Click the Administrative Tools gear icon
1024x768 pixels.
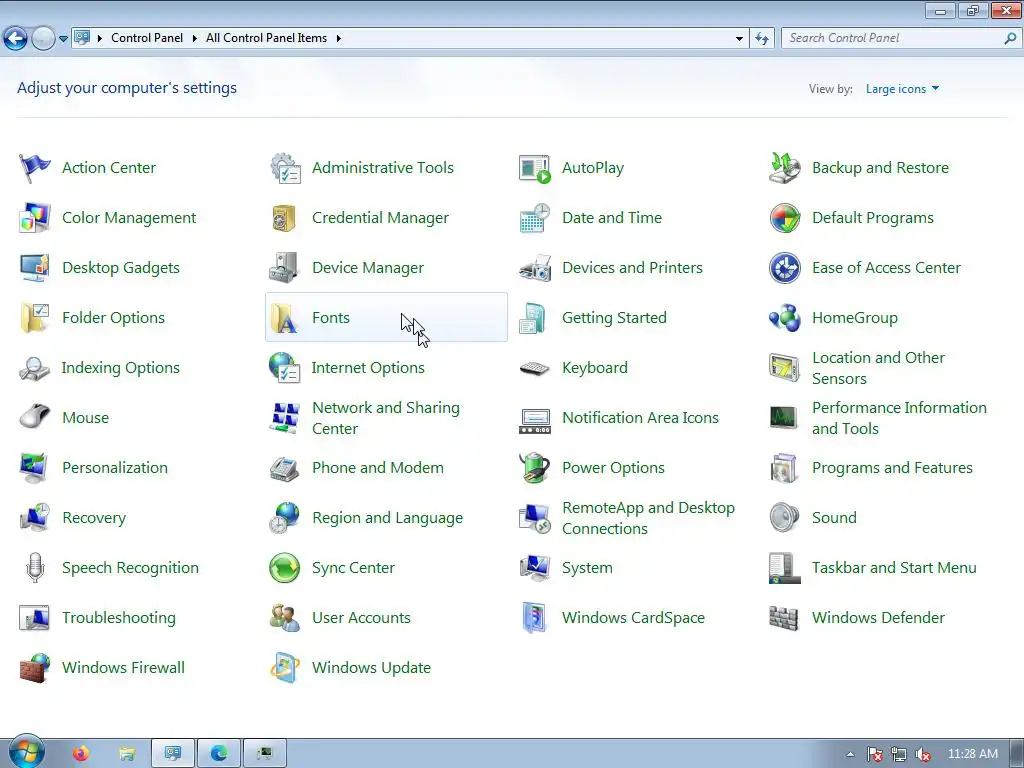(x=285, y=168)
